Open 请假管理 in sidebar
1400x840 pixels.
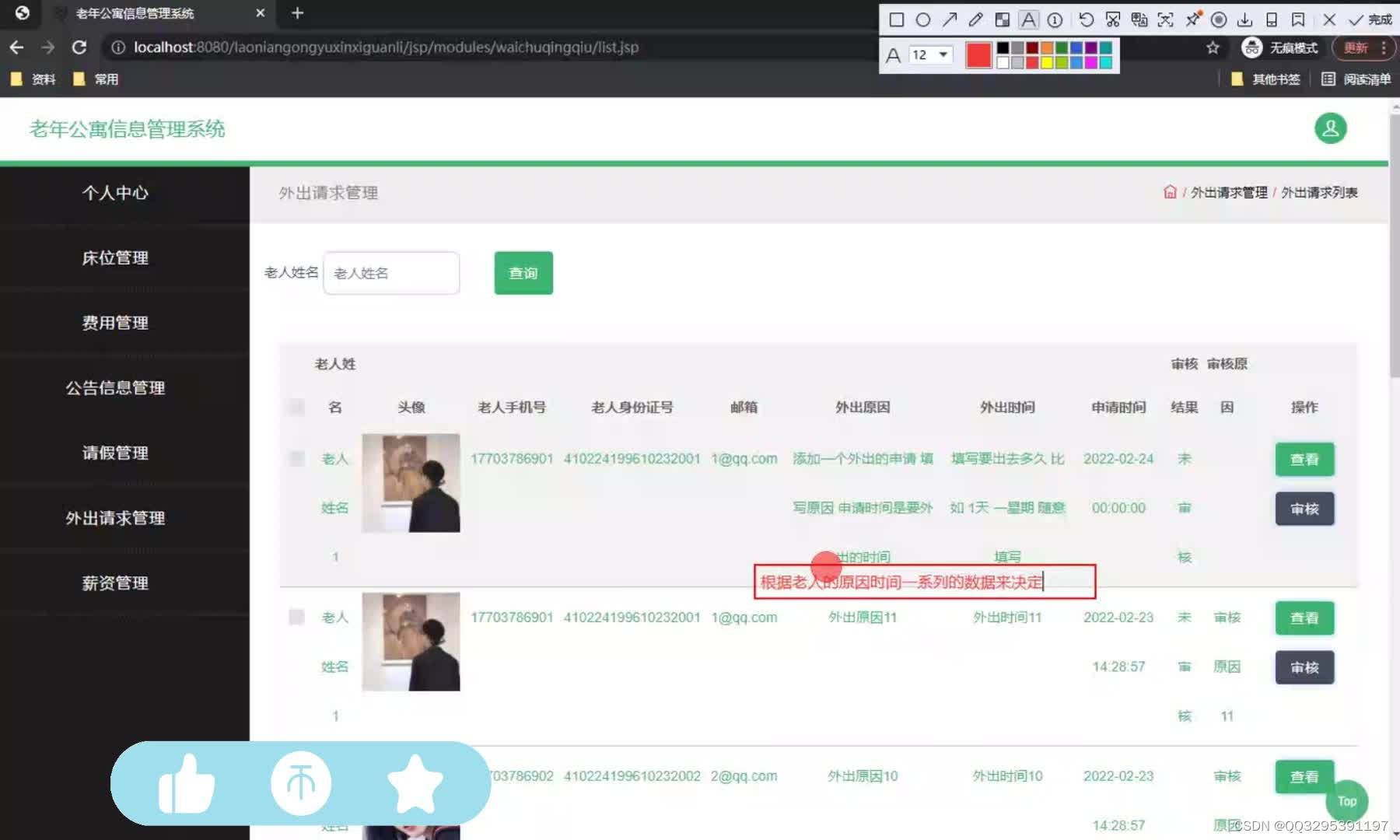point(115,453)
